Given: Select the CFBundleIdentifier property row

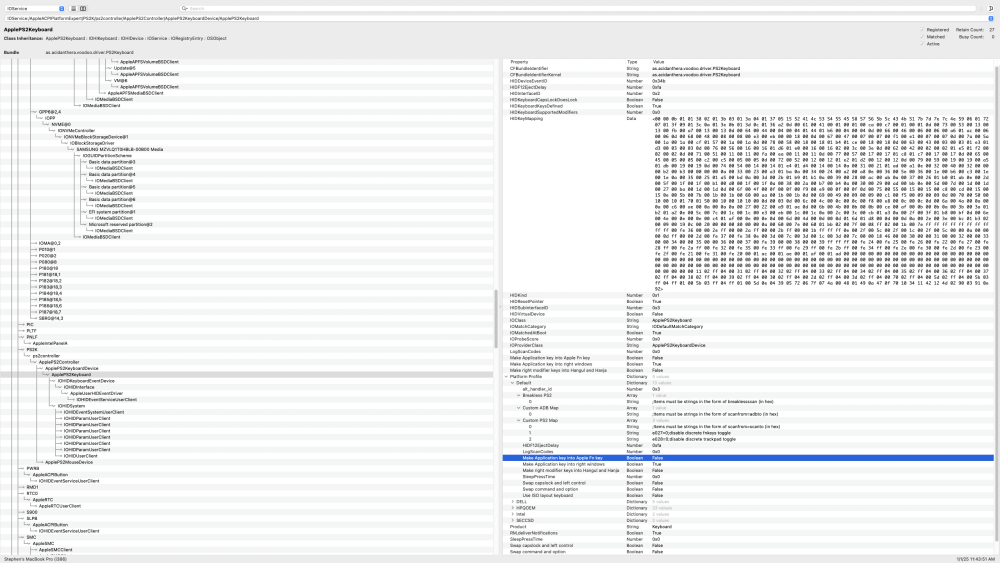Looking at the screenshot, I should (747, 68).
